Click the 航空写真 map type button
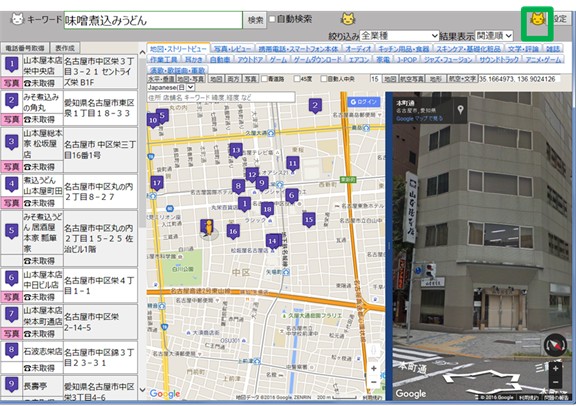 [411, 79]
